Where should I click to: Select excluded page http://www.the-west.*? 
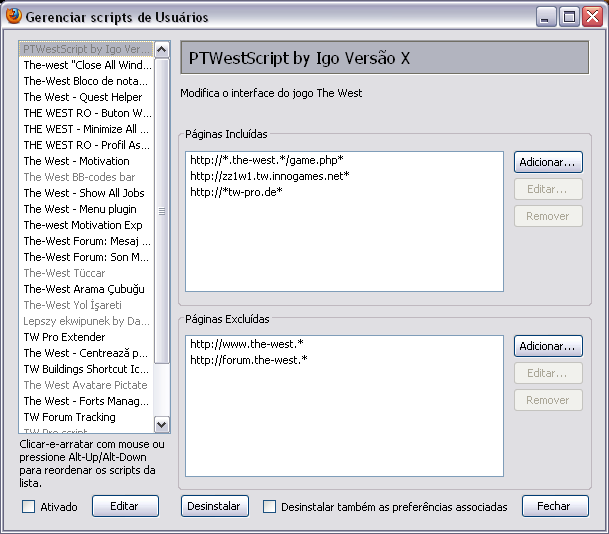tap(344, 344)
